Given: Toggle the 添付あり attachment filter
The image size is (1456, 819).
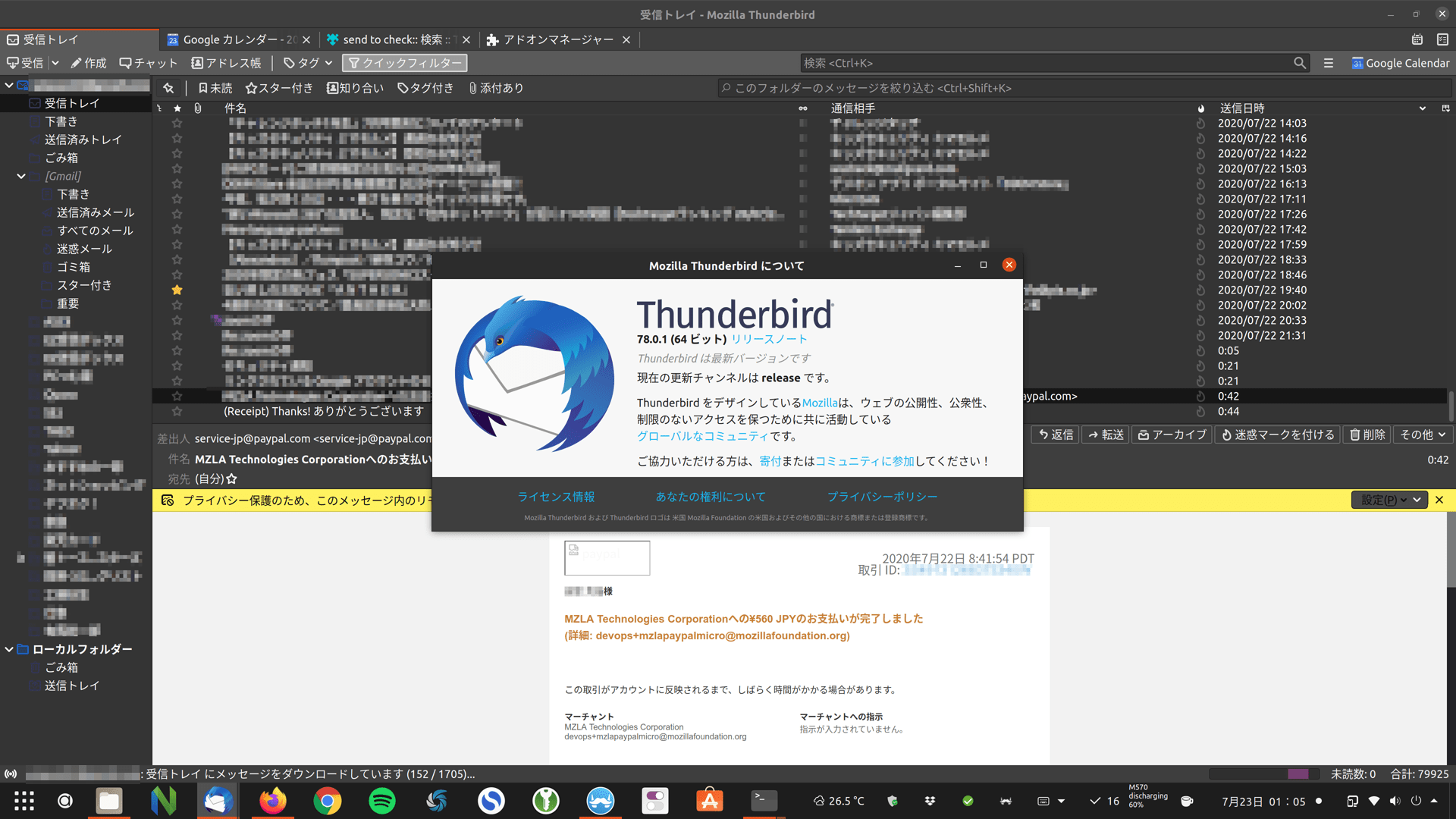Looking at the screenshot, I should [x=496, y=88].
